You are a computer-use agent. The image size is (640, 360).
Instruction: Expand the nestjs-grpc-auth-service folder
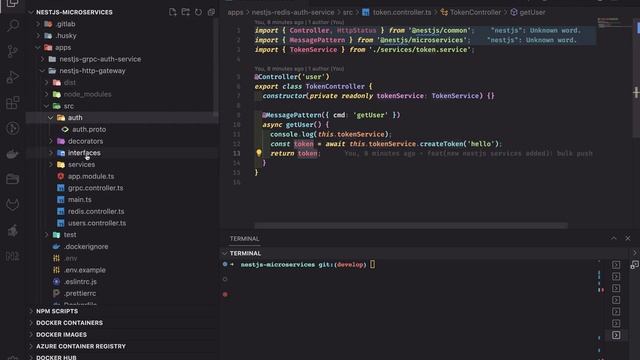(42, 59)
